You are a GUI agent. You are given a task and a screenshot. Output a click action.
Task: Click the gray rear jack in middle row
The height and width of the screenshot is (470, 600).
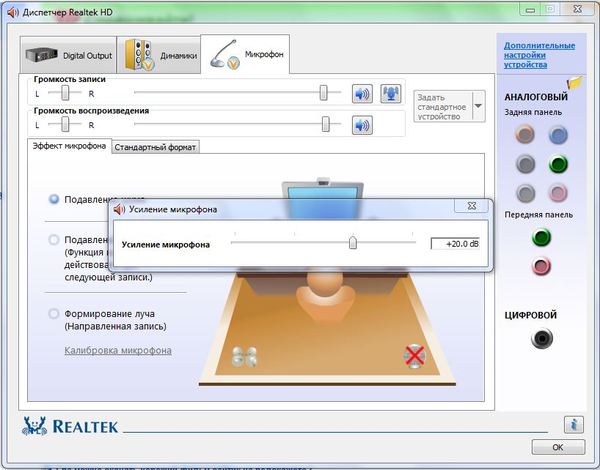point(525,164)
